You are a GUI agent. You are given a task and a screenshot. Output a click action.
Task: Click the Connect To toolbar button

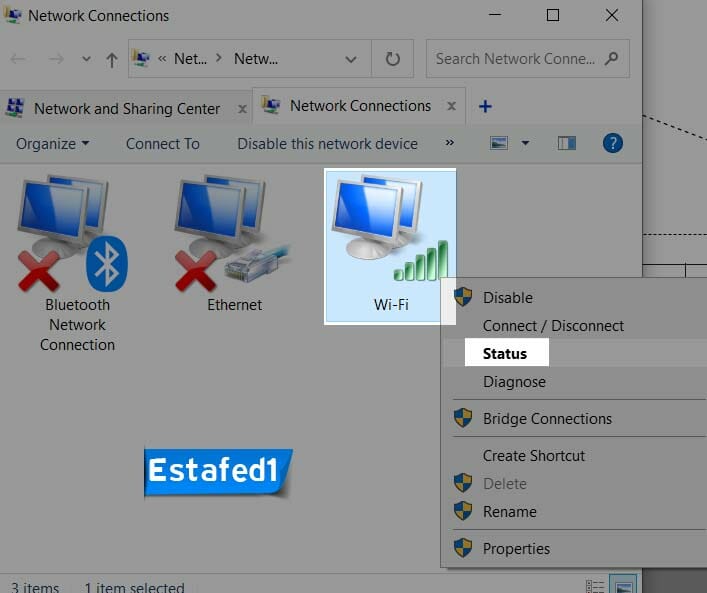click(162, 143)
